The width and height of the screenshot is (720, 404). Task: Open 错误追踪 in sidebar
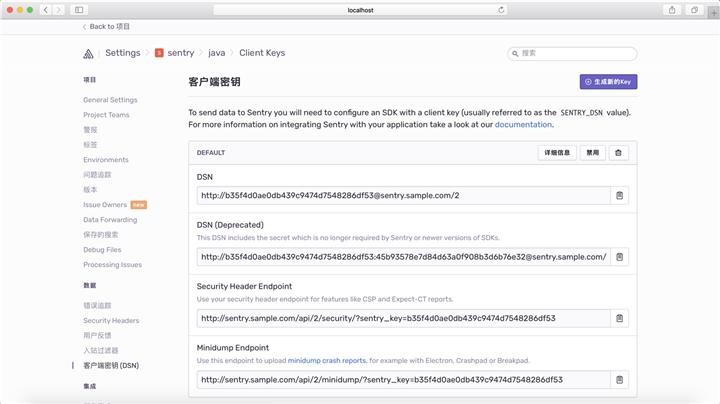97,305
